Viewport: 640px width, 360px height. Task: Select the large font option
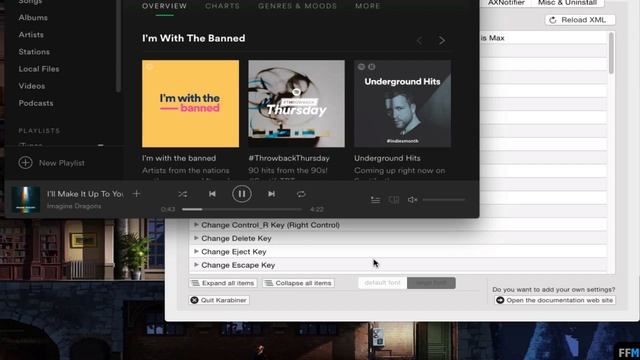(431, 283)
